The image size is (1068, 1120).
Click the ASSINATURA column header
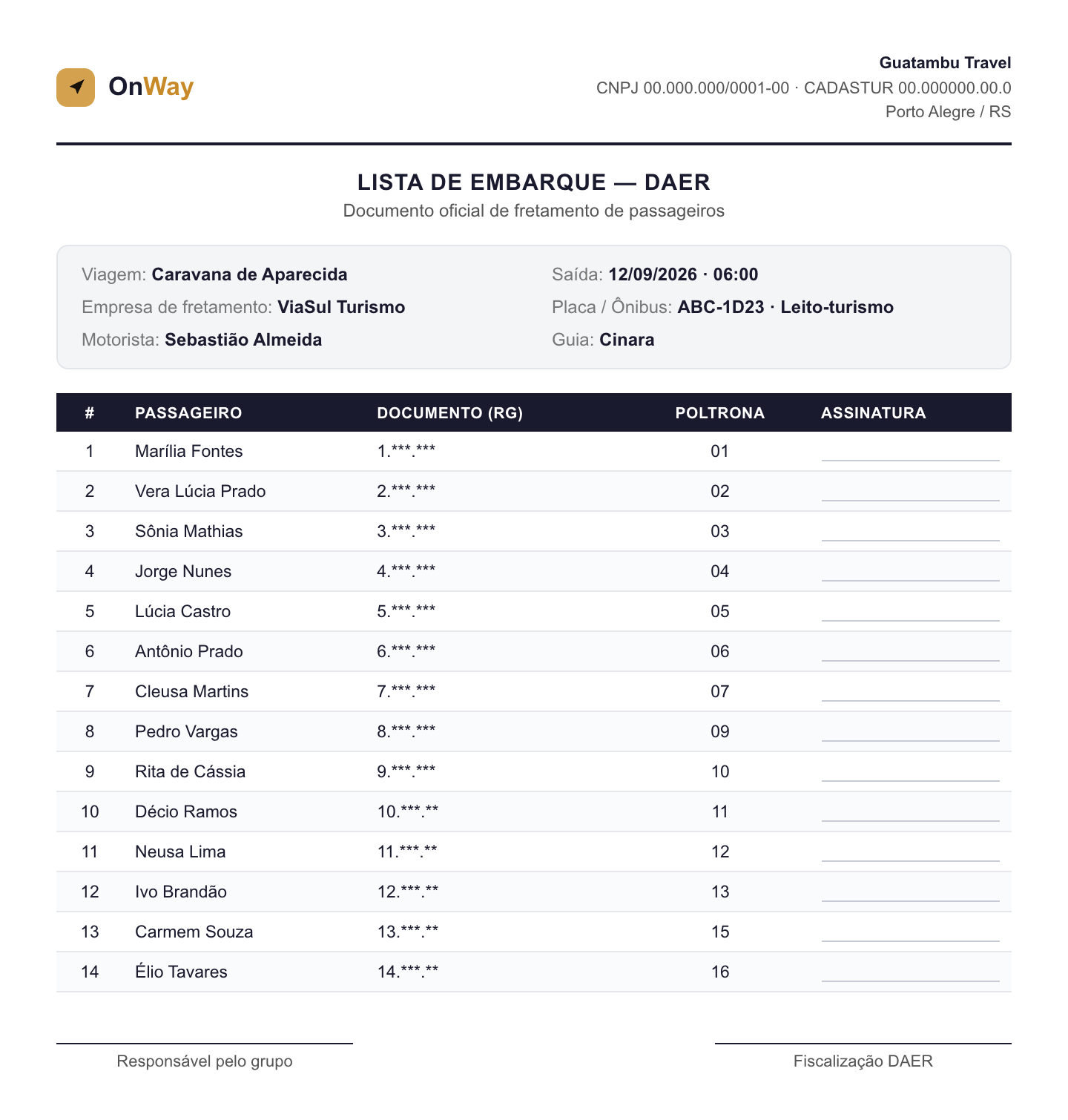click(873, 413)
